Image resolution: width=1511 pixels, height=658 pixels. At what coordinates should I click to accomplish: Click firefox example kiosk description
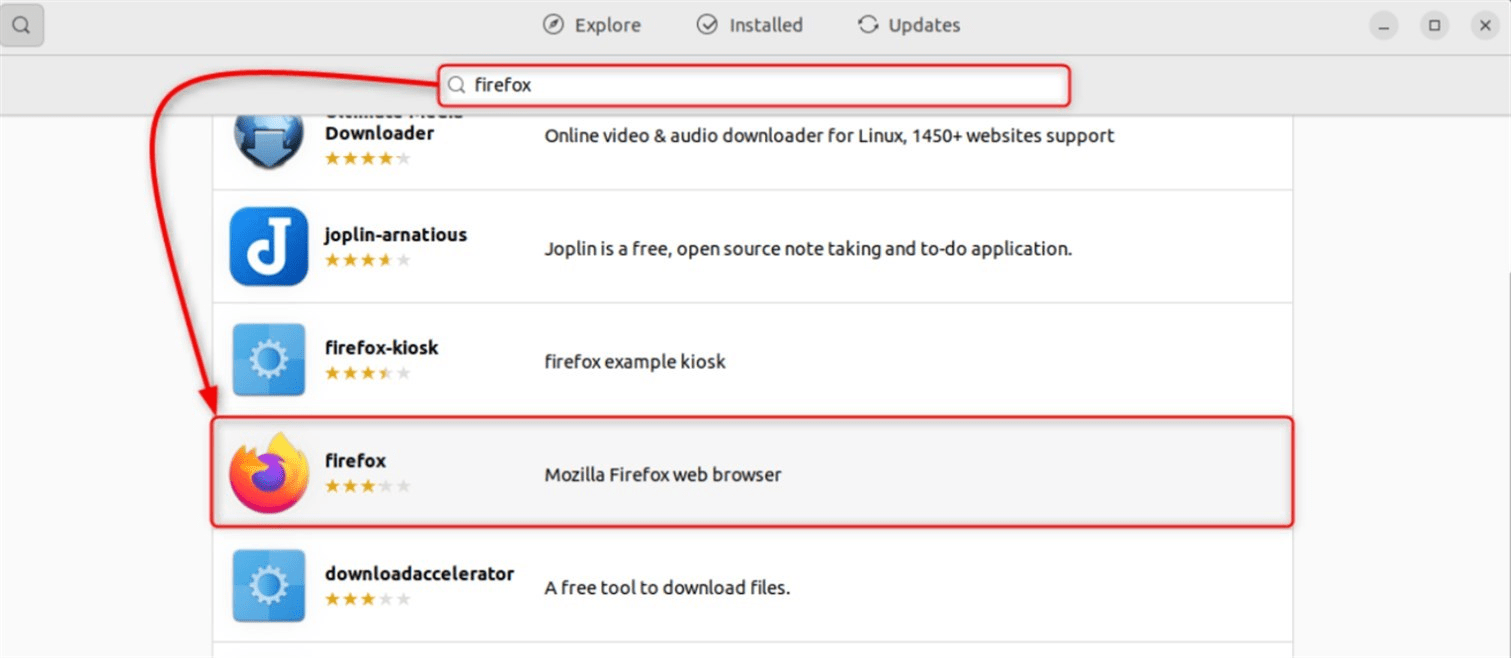coord(635,361)
